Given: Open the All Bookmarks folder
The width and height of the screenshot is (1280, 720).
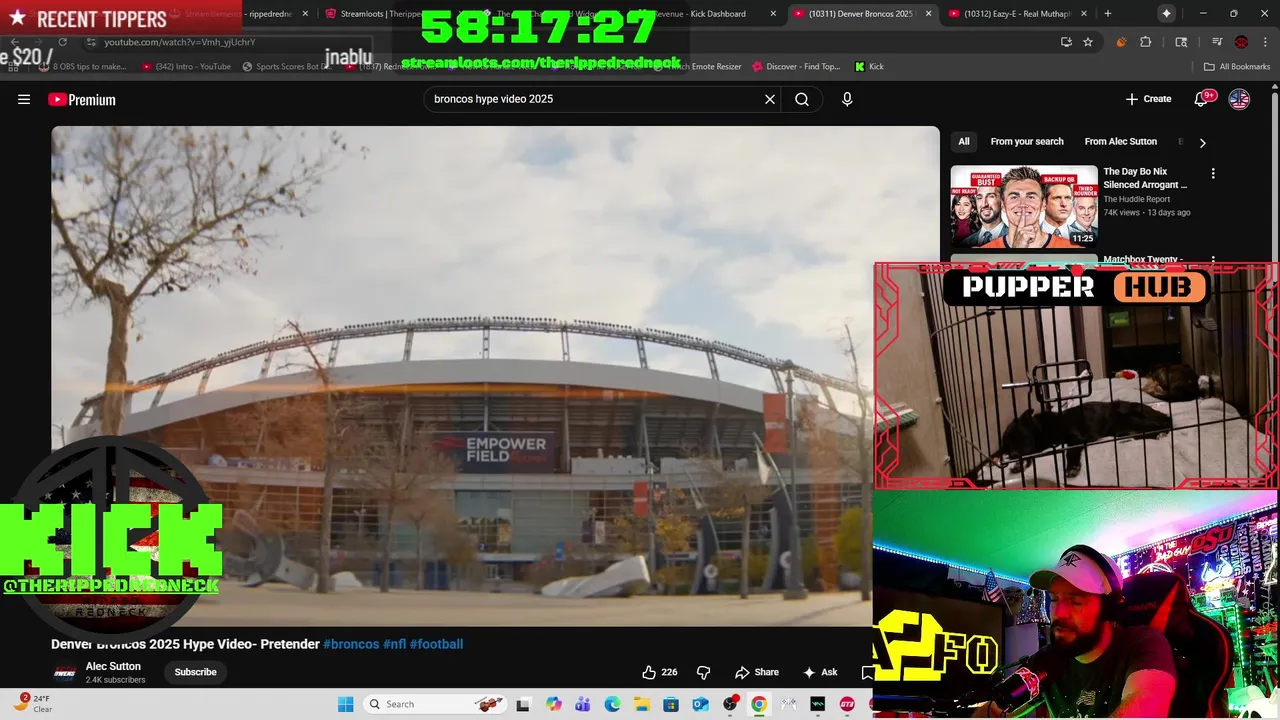Looking at the screenshot, I should tap(1237, 67).
